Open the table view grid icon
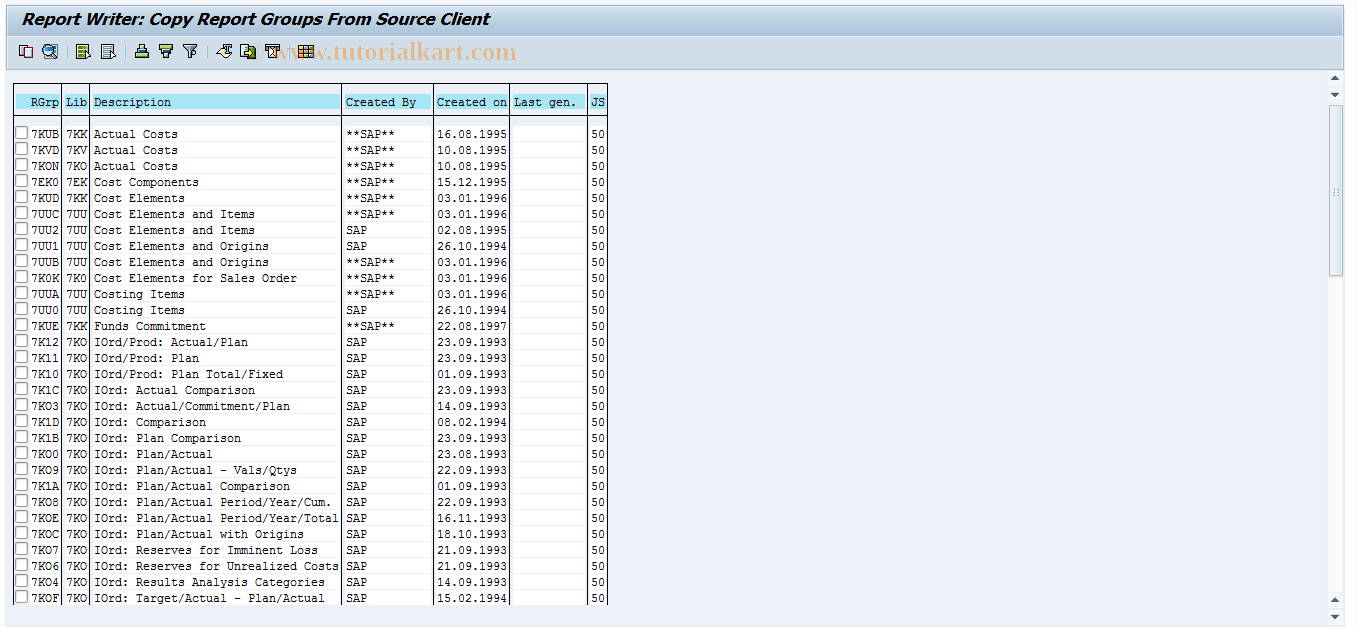 (305, 51)
